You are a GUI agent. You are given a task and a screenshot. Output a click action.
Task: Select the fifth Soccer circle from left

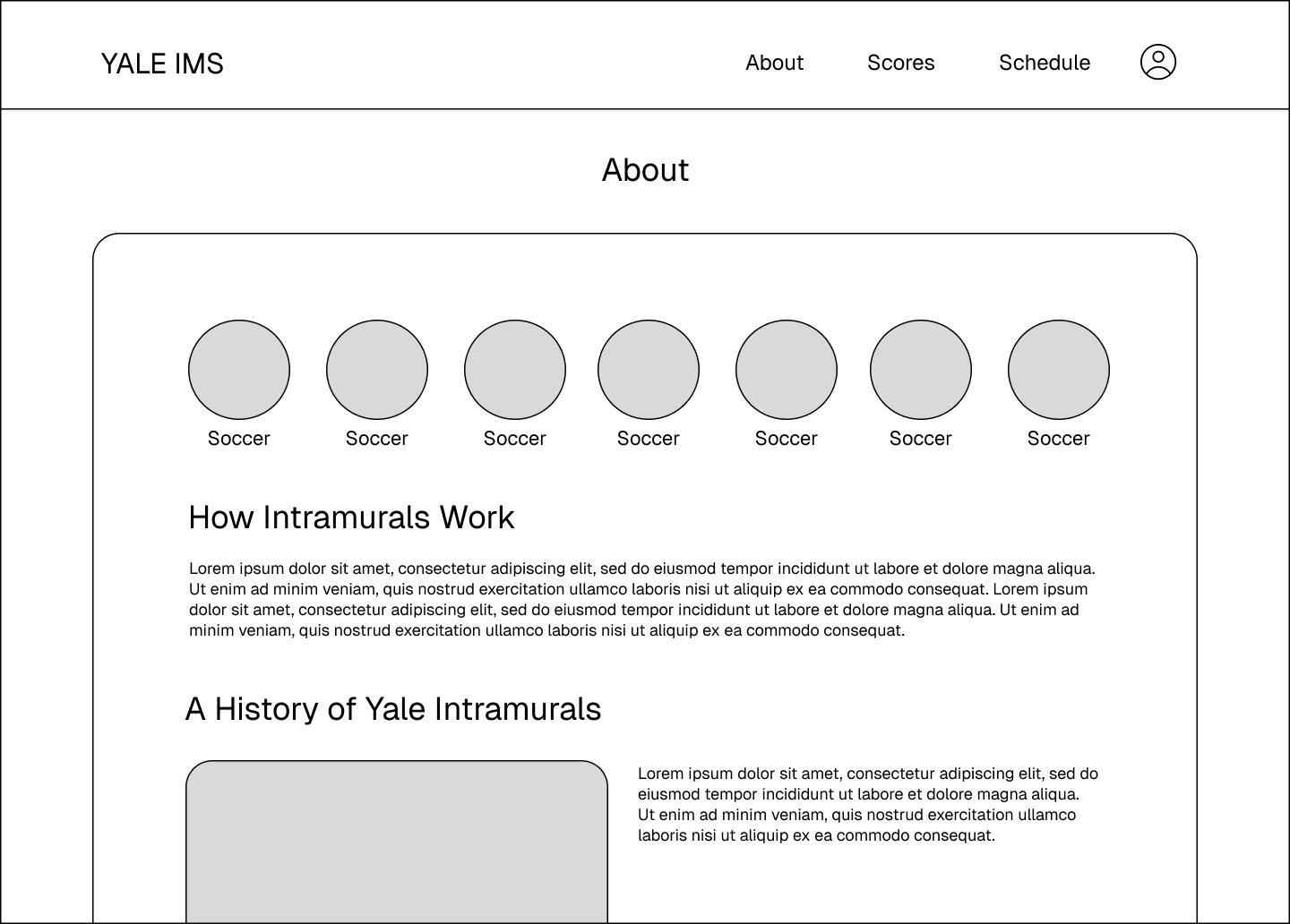click(x=787, y=370)
